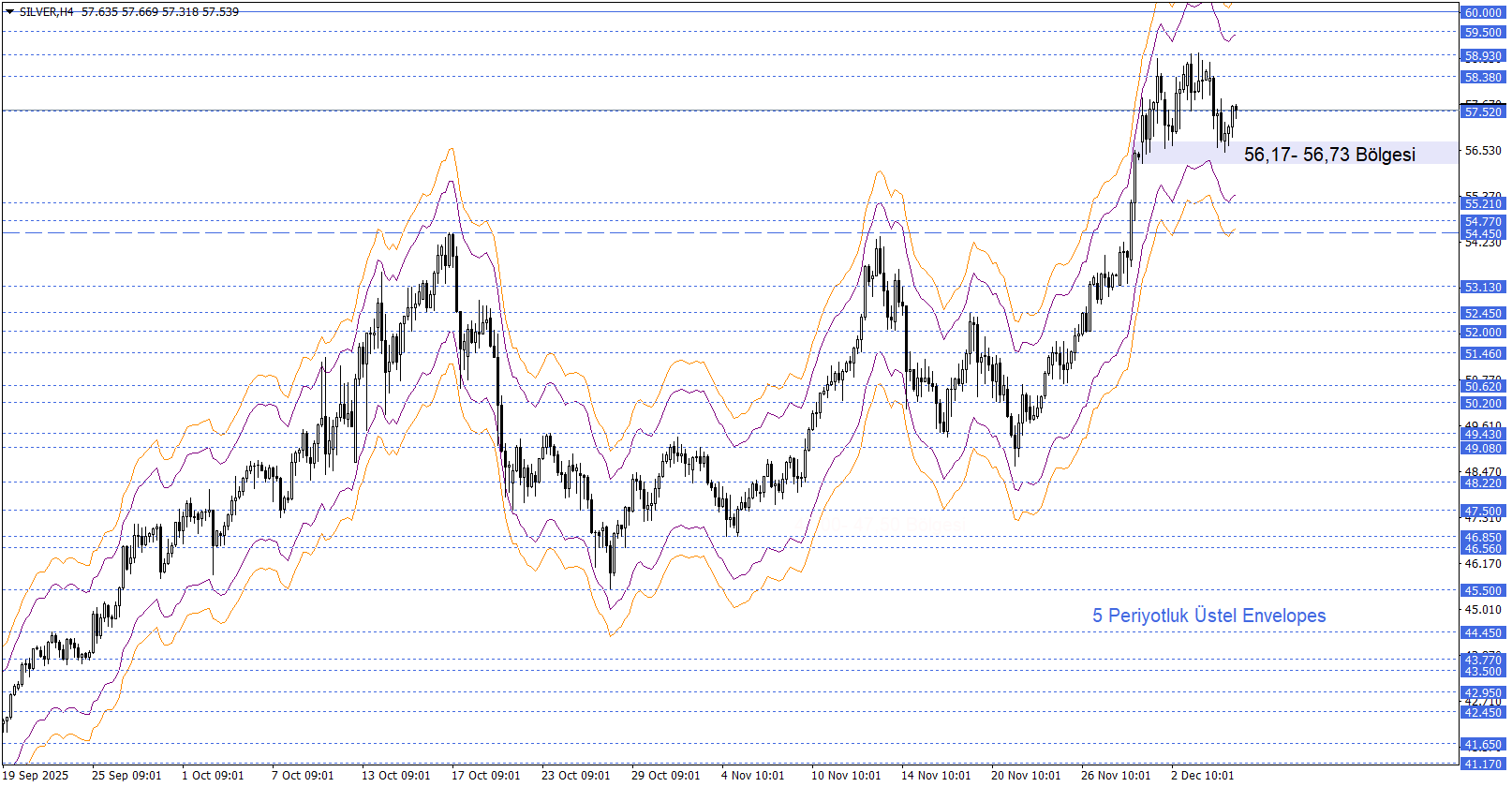
Task: Click the triangle arrow beside SILVER,H4 title
Action: (9, 12)
